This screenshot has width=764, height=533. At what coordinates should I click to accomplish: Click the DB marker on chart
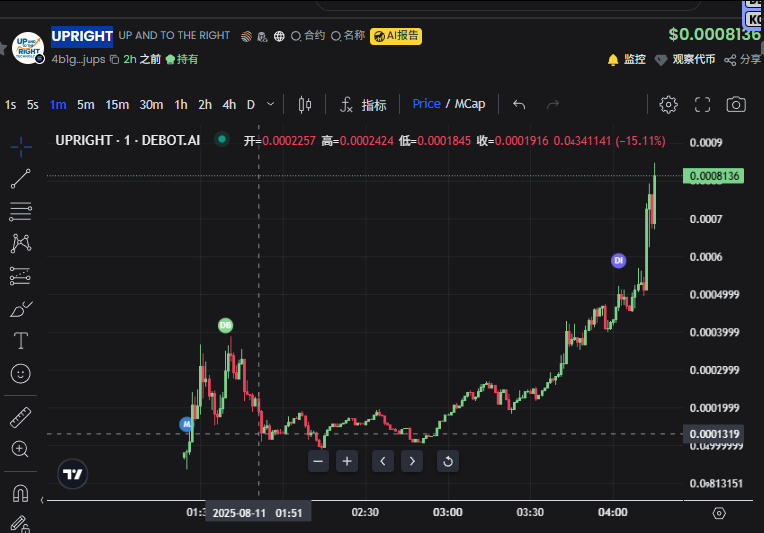(x=225, y=325)
